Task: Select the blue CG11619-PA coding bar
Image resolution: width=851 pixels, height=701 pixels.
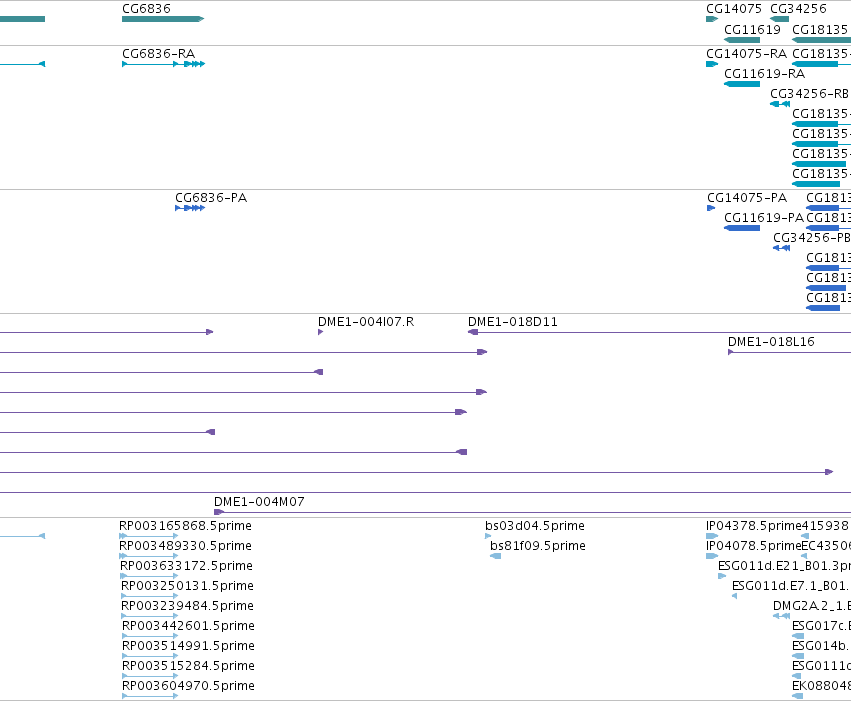Action: (742, 228)
